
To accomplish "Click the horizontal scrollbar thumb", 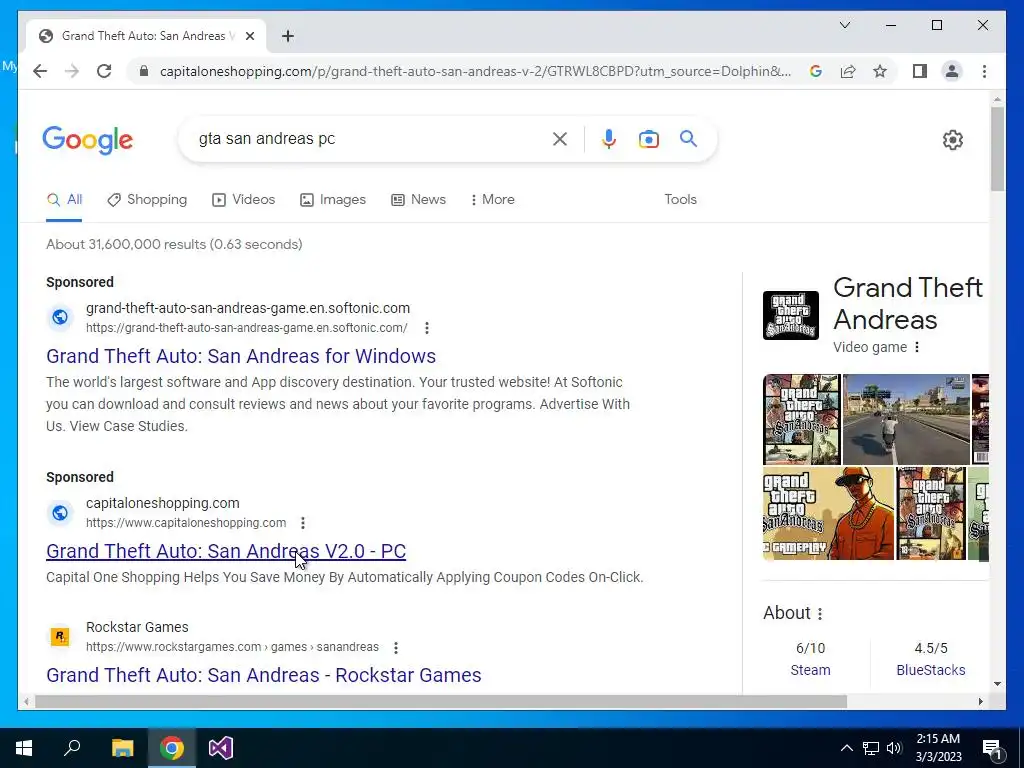I will coord(441,701).
